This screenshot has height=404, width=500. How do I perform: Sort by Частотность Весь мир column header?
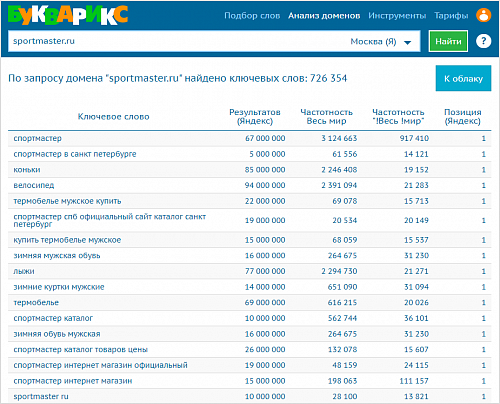[326, 117]
